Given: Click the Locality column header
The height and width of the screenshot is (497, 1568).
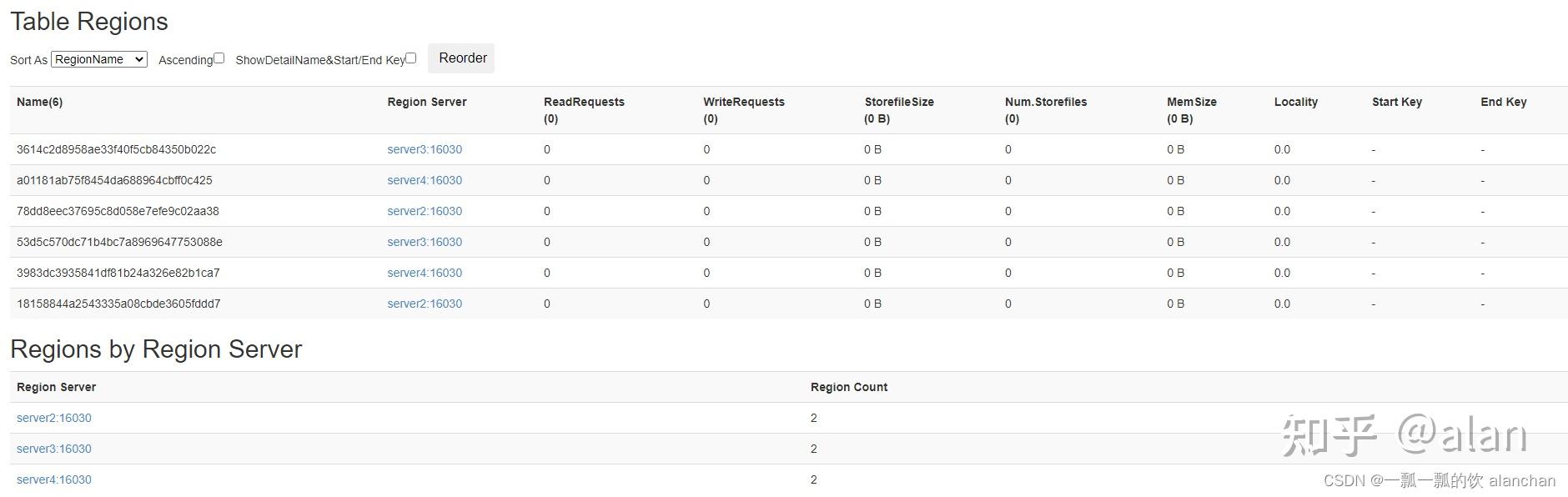Looking at the screenshot, I should tap(1295, 102).
